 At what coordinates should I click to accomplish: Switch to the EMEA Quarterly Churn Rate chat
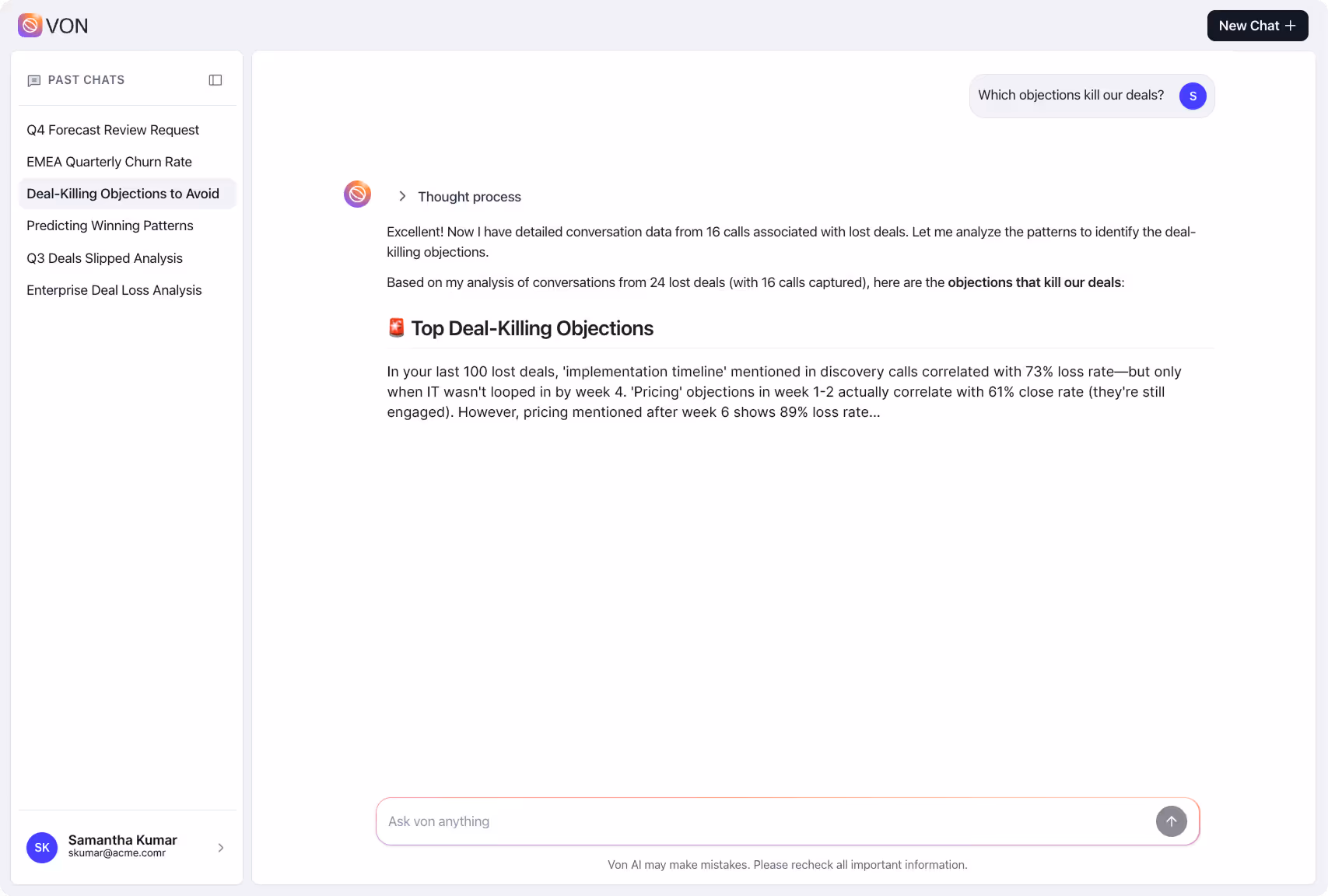pos(109,162)
